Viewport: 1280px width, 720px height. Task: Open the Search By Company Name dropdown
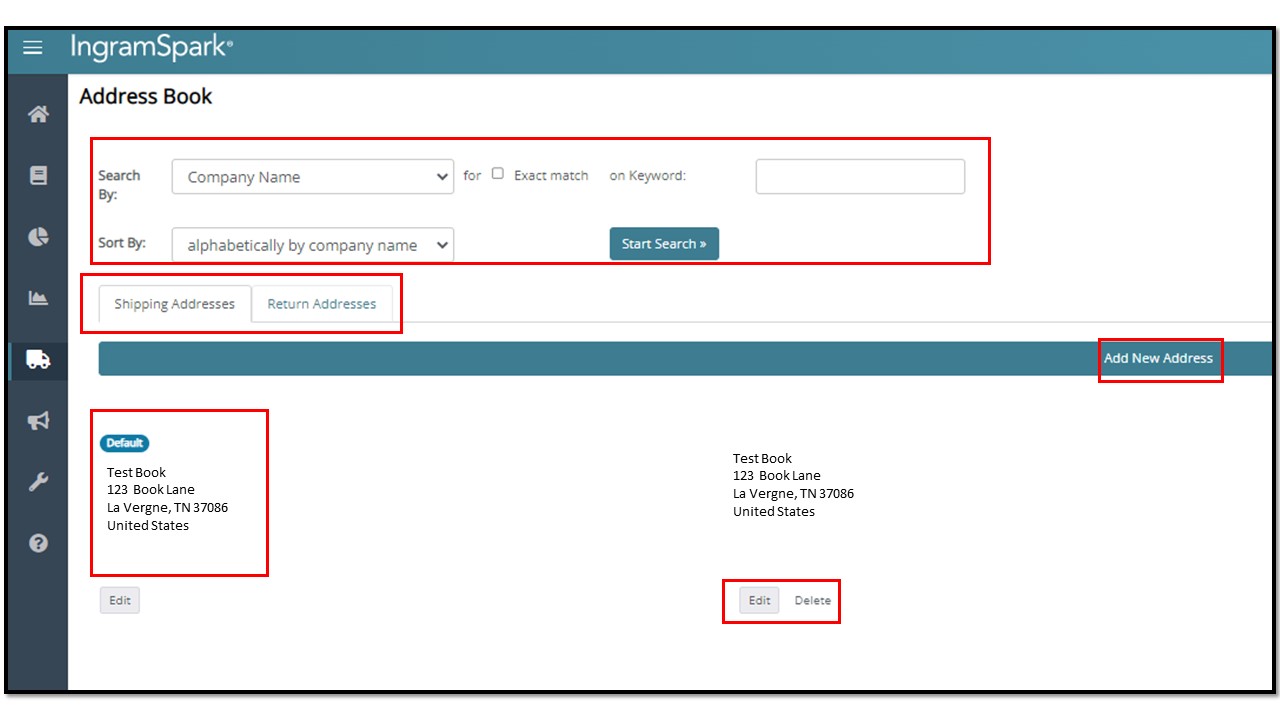point(313,177)
